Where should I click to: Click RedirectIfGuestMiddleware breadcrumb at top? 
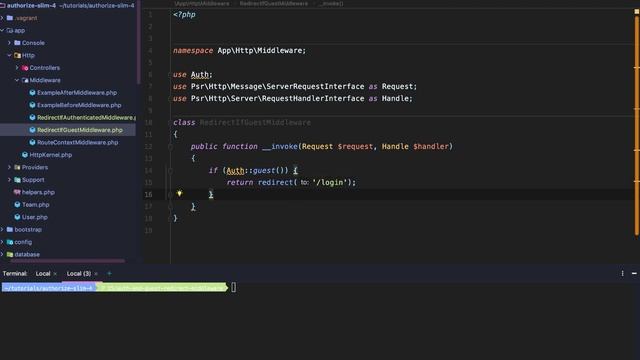(x=273, y=4)
